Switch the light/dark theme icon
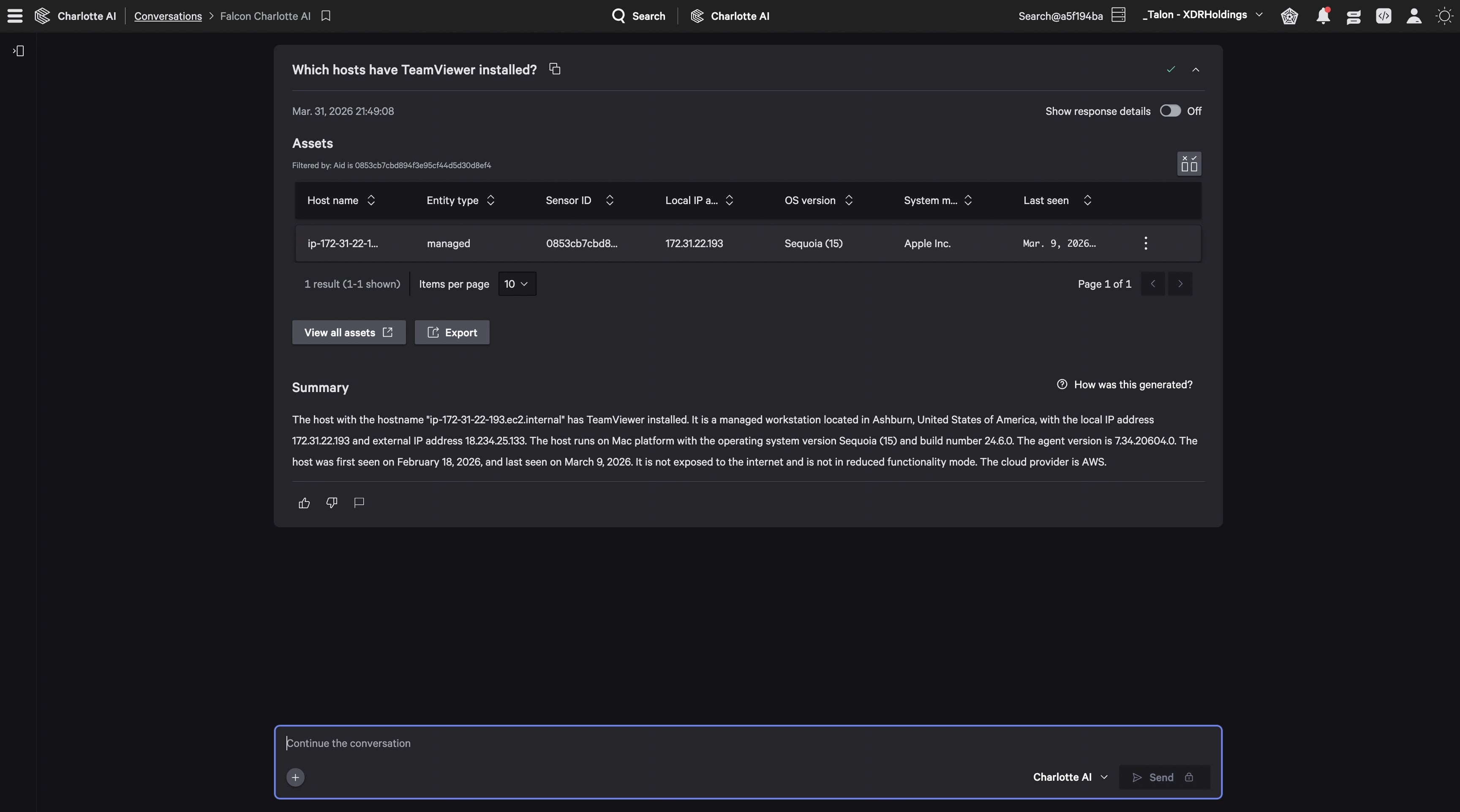 tap(1444, 16)
